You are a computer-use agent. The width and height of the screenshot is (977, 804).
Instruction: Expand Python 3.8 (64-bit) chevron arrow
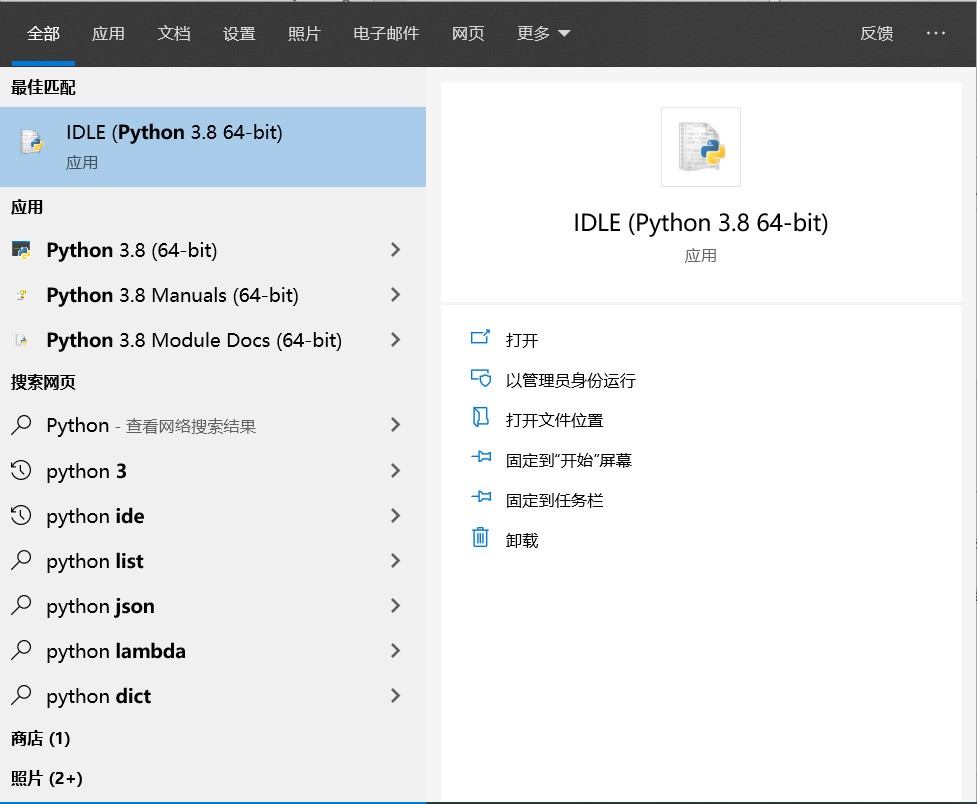pos(395,250)
